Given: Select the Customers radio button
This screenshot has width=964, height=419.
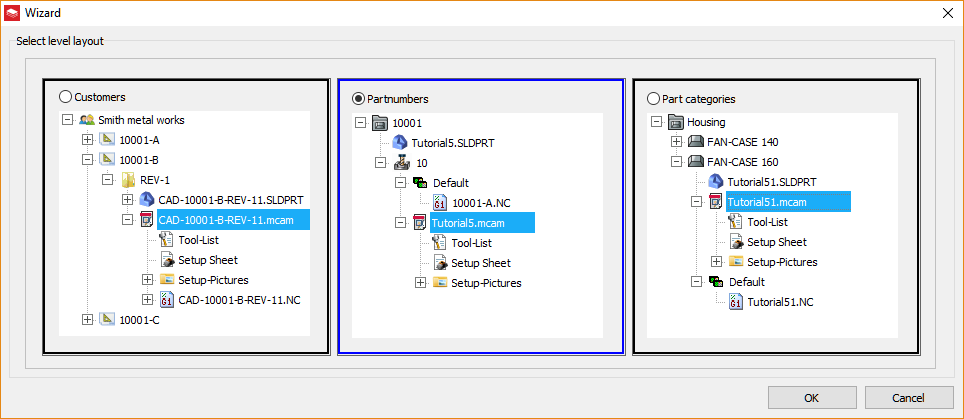Looking at the screenshot, I should (x=65, y=97).
